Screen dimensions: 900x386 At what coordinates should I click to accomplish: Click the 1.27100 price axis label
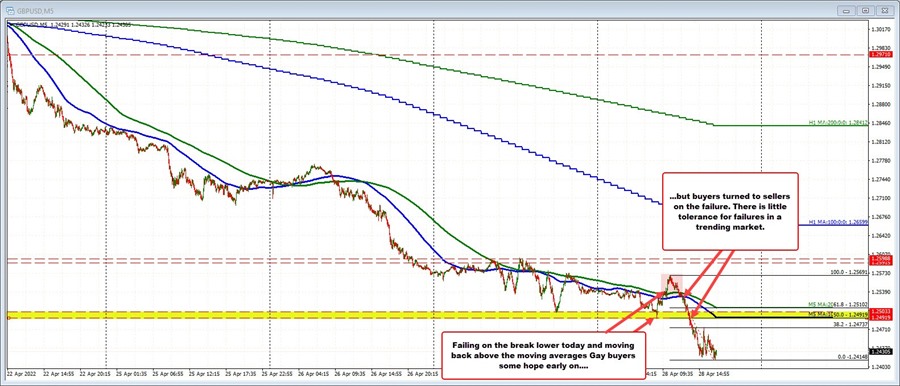(x=881, y=198)
